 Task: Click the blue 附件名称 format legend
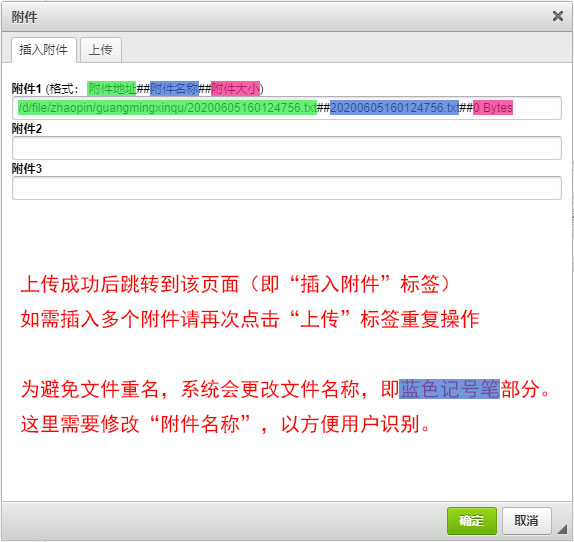coord(174,89)
